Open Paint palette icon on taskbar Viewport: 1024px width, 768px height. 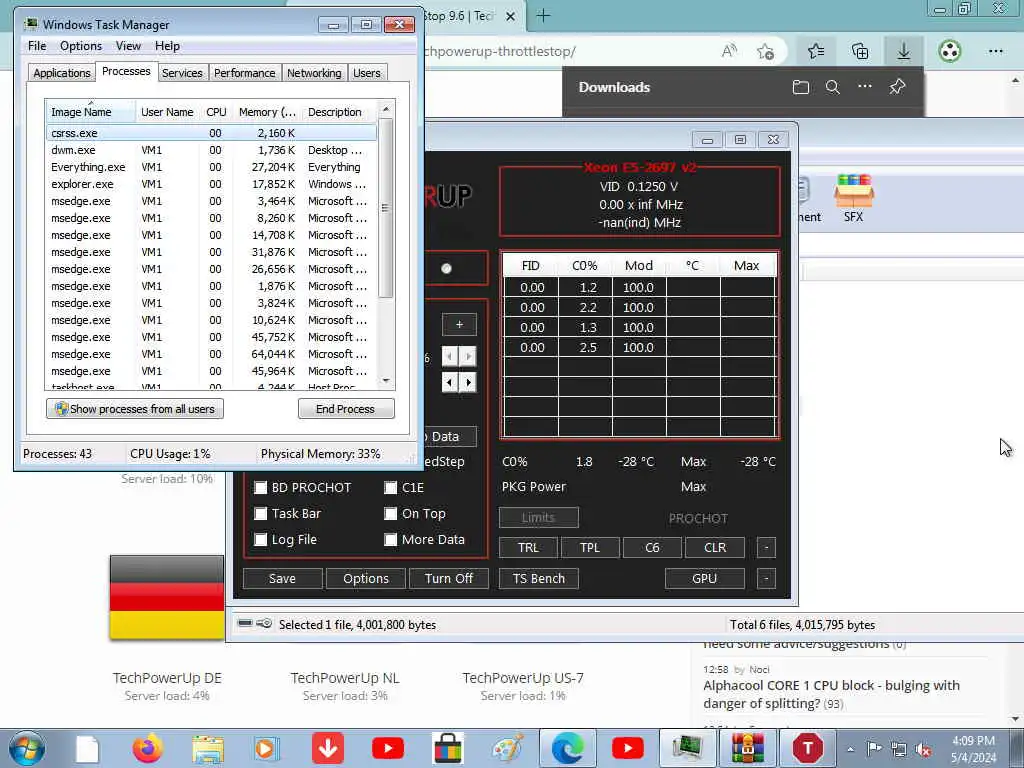507,748
